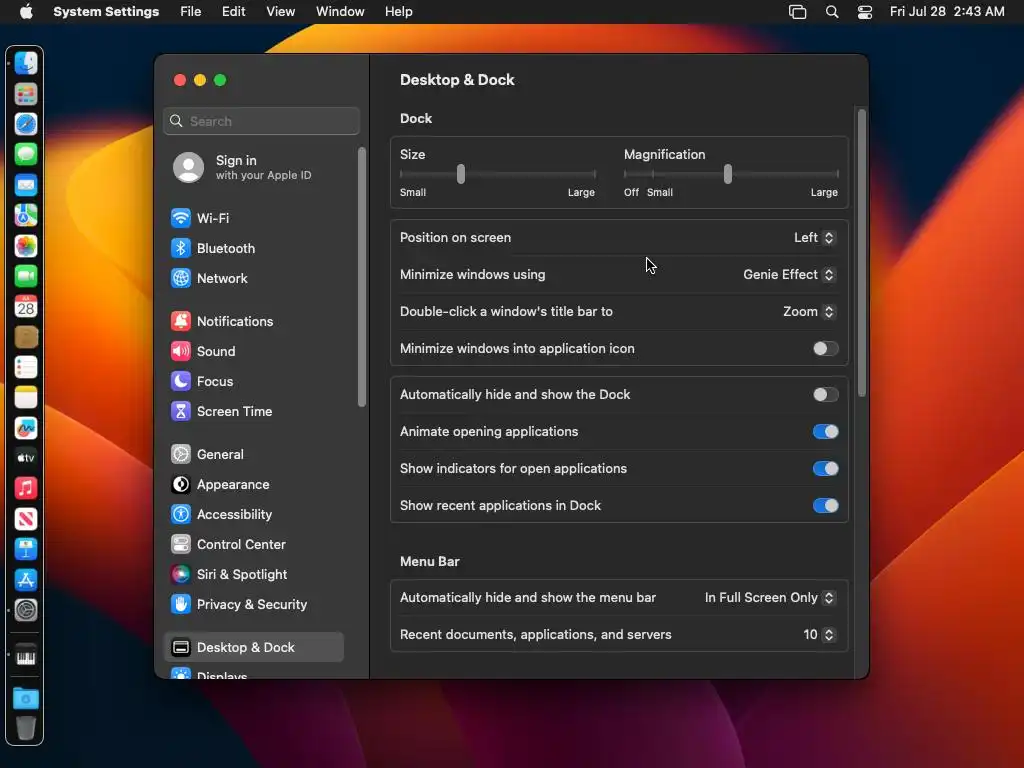Open Mail from the Dock

26,185
